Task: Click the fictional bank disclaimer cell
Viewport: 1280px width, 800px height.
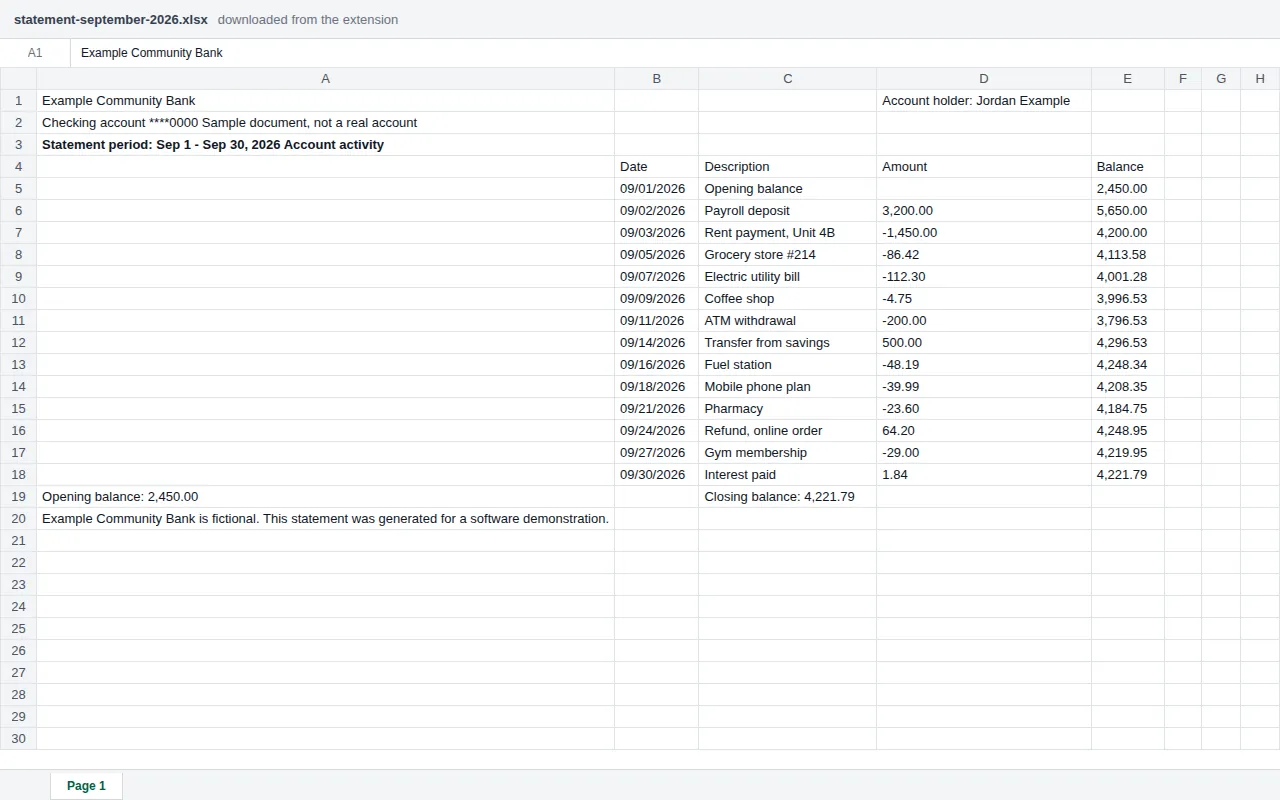Action: click(325, 519)
